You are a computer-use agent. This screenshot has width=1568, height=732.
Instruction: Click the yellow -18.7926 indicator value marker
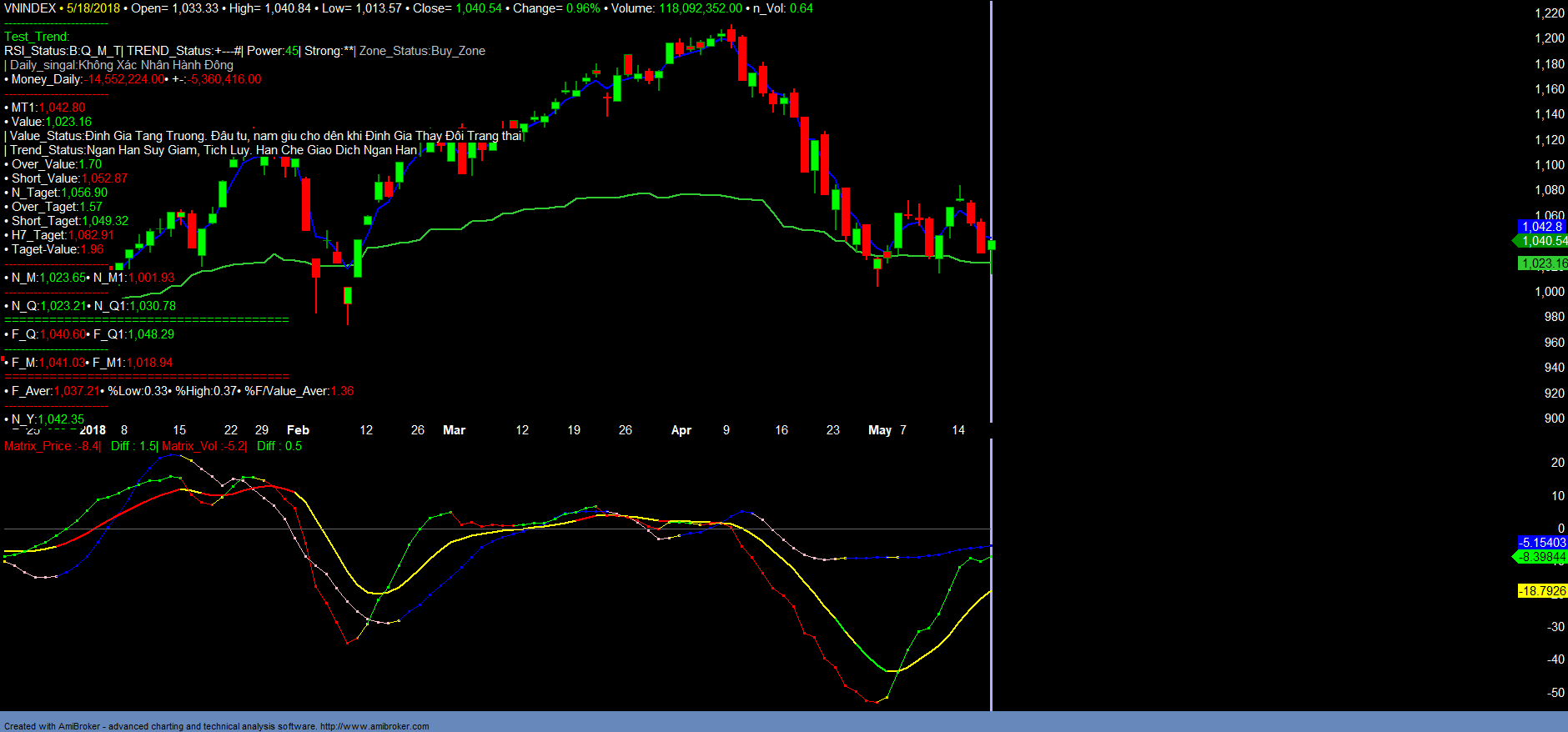coord(1541,591)
